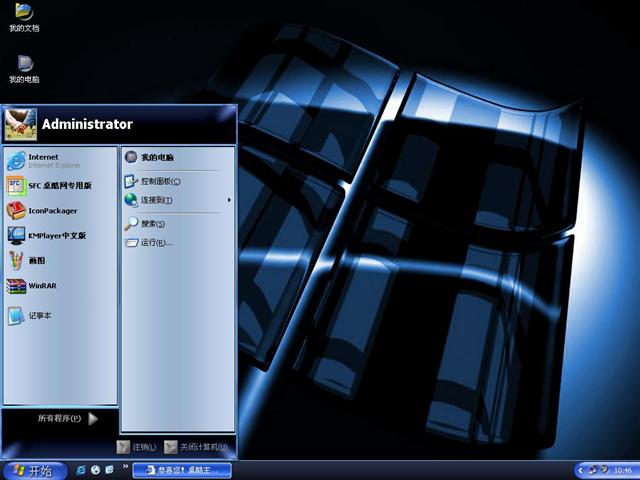Image resolution: width=640 pixels, height=480 pixels.
Task: Open 画图 (Paint) from the Start menu
Action: click(x=35, y=261)
